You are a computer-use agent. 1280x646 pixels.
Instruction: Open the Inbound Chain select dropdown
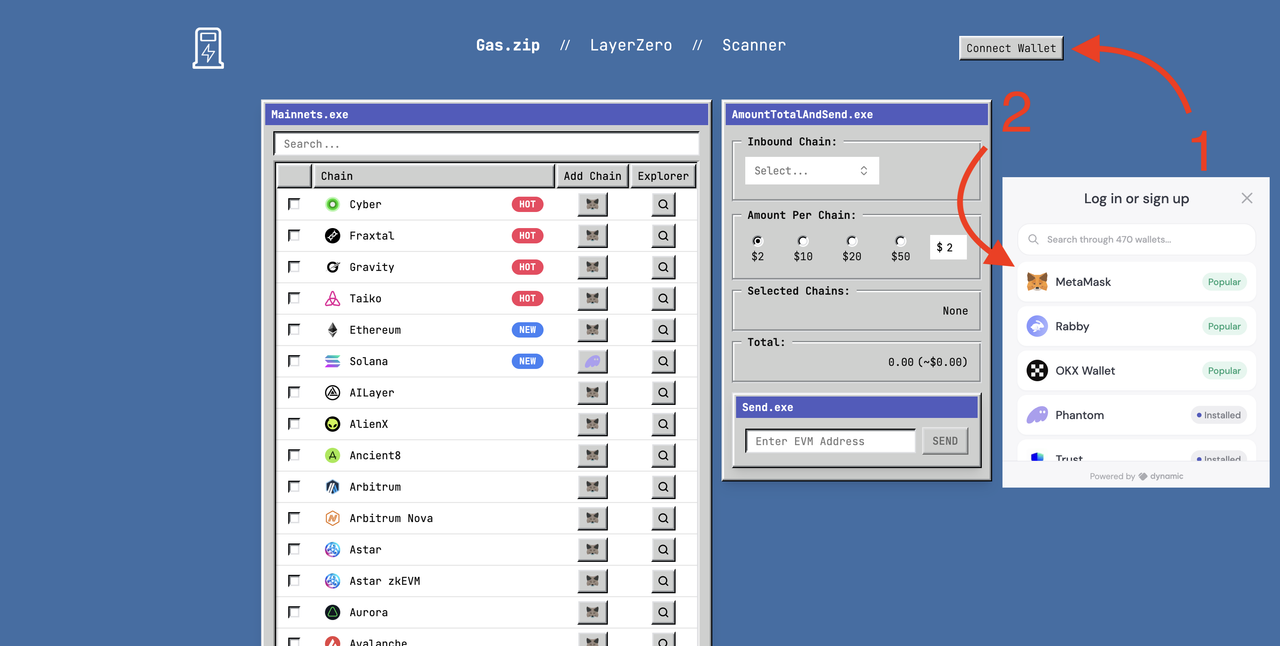pos(812,171)
